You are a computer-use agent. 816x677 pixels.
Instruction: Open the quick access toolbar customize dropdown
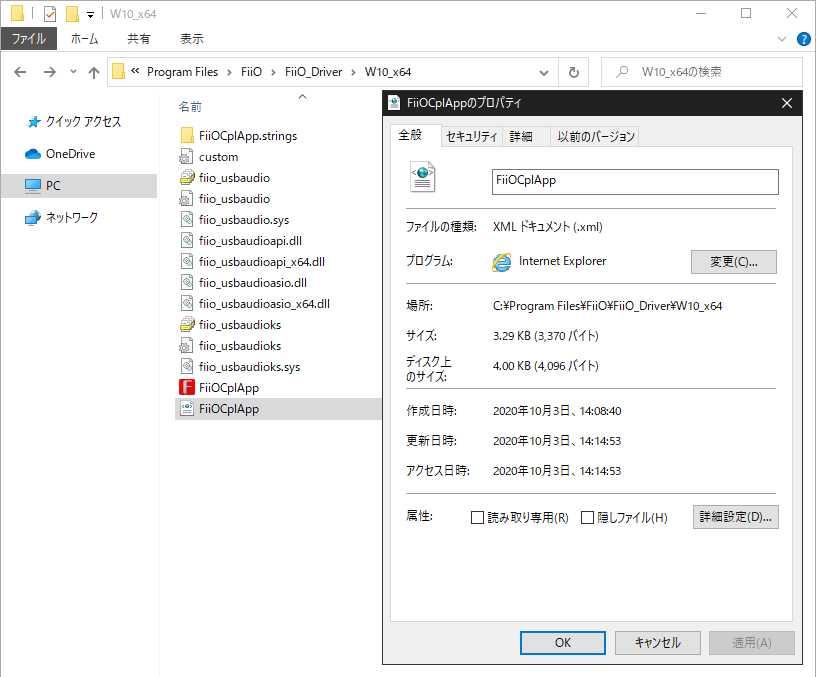91,15
